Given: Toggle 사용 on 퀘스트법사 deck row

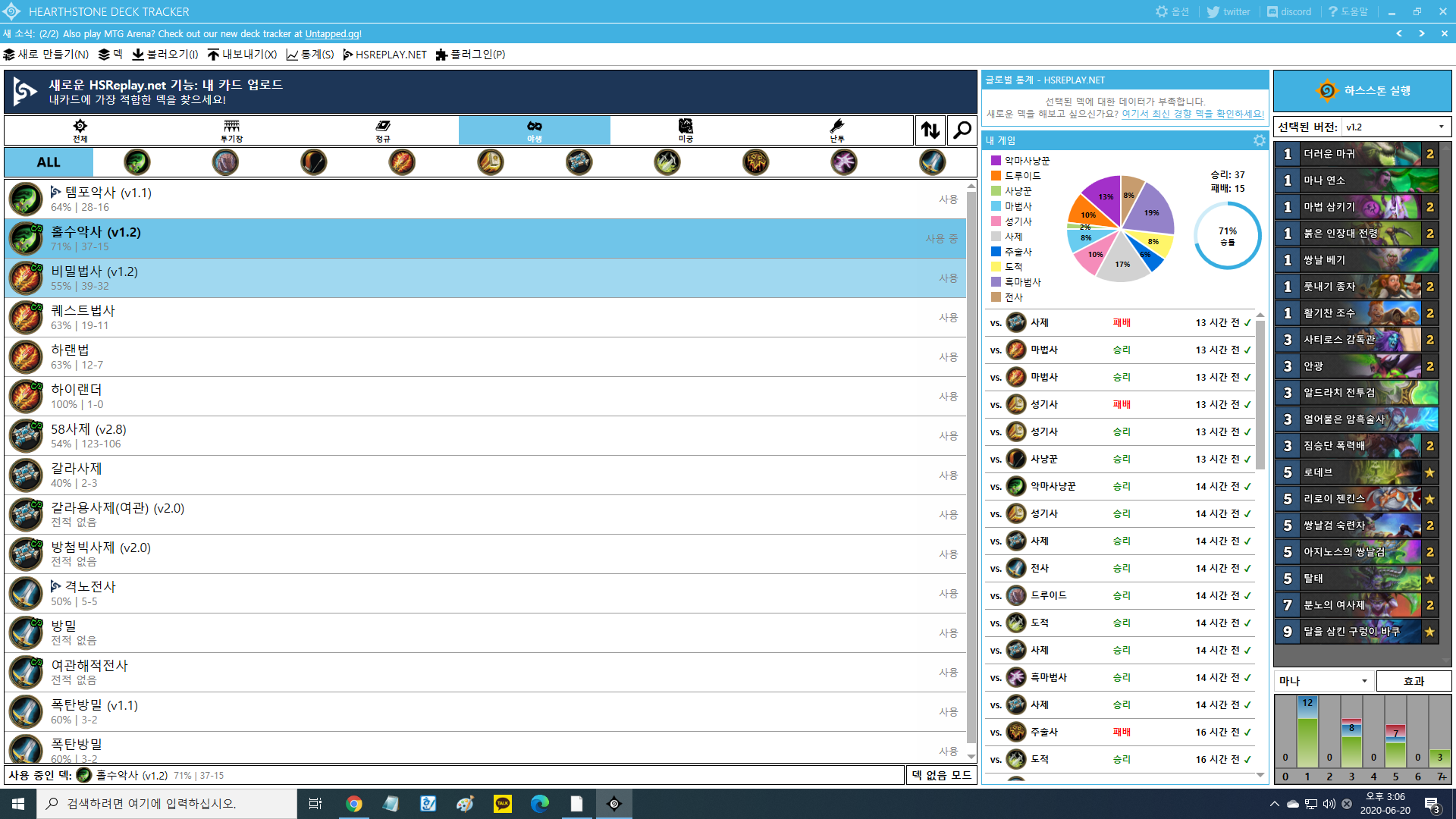Looking at the screenshot, I should point(948,318).
